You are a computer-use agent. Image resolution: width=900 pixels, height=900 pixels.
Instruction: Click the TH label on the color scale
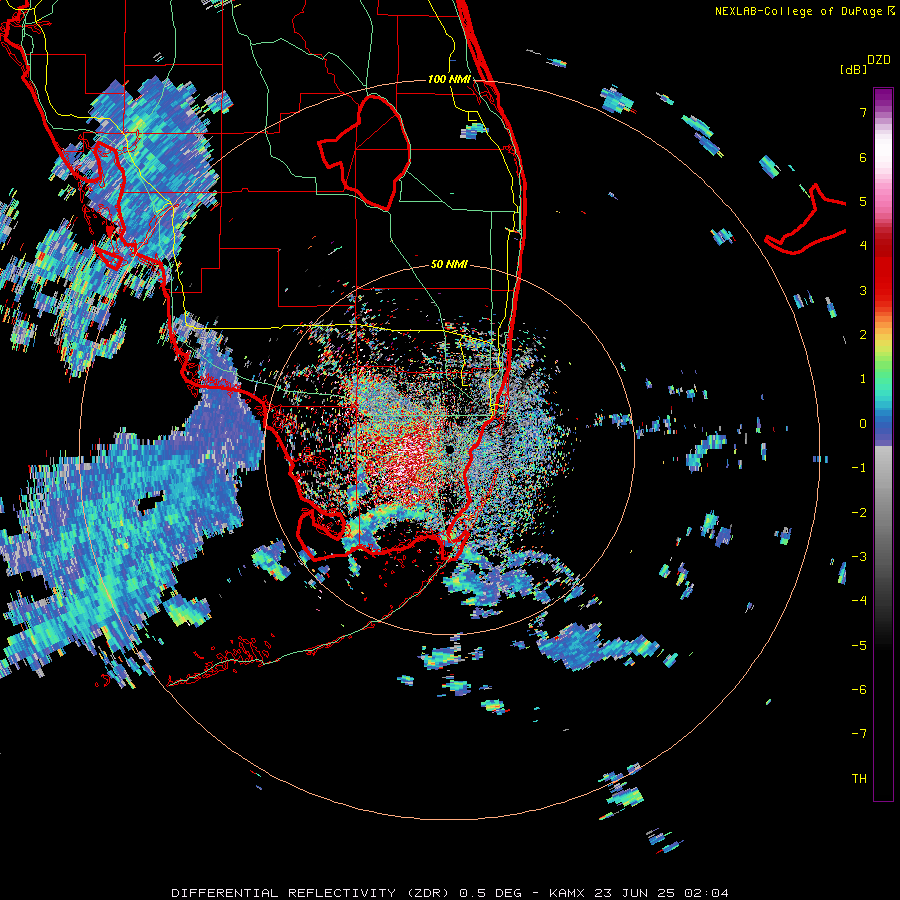tap(859, 779)
